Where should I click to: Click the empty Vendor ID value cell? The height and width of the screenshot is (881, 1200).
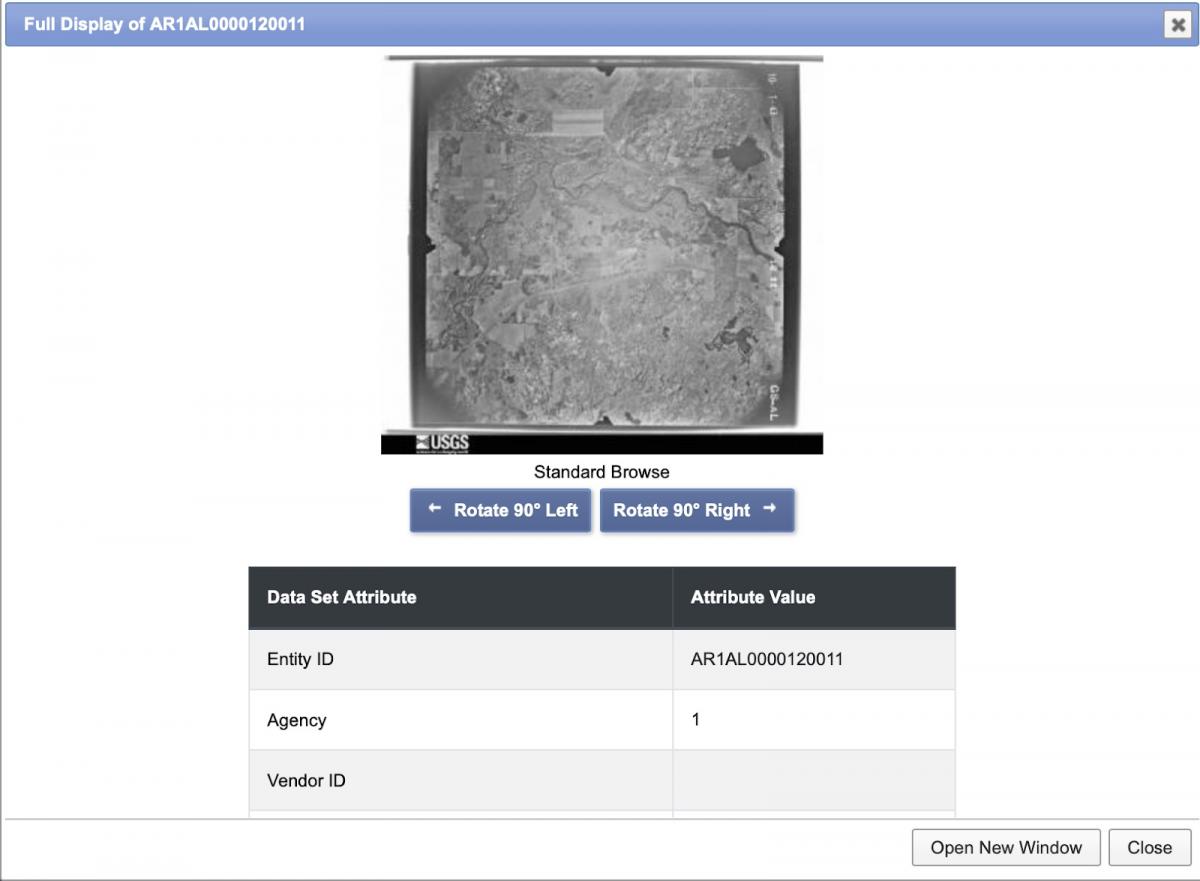[x=813, y=780]
